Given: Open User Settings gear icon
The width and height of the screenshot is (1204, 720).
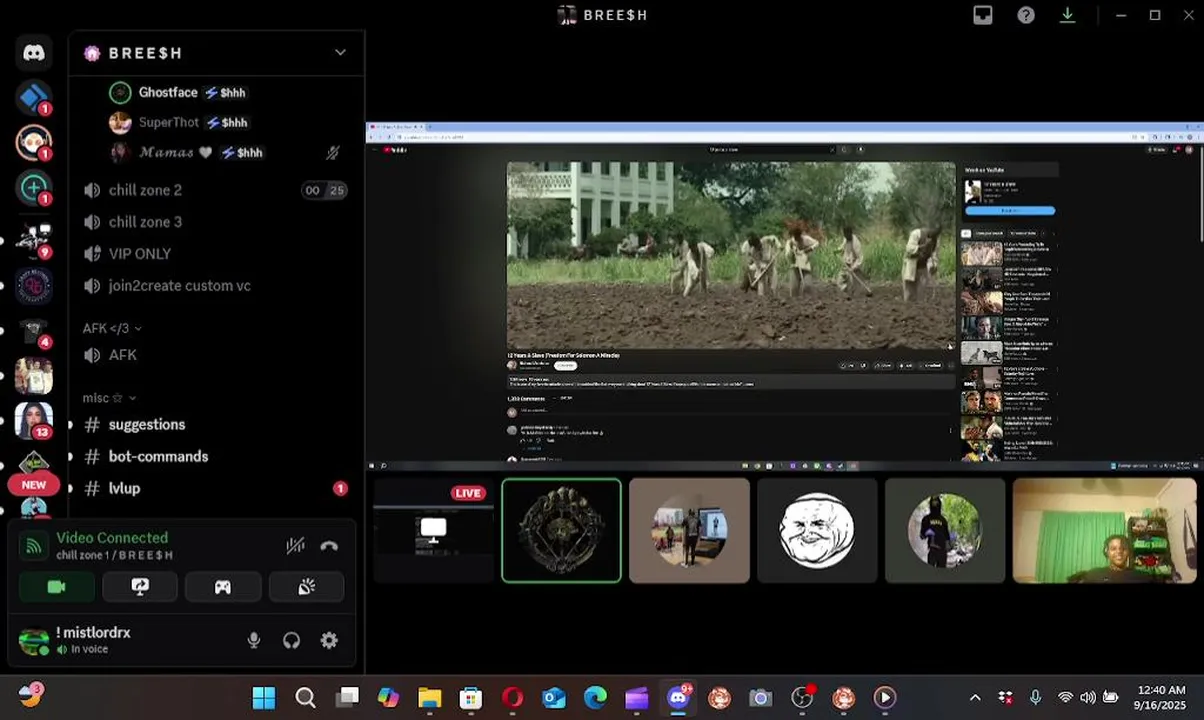Looking at the screenshot, I should (x=329, y=641).
